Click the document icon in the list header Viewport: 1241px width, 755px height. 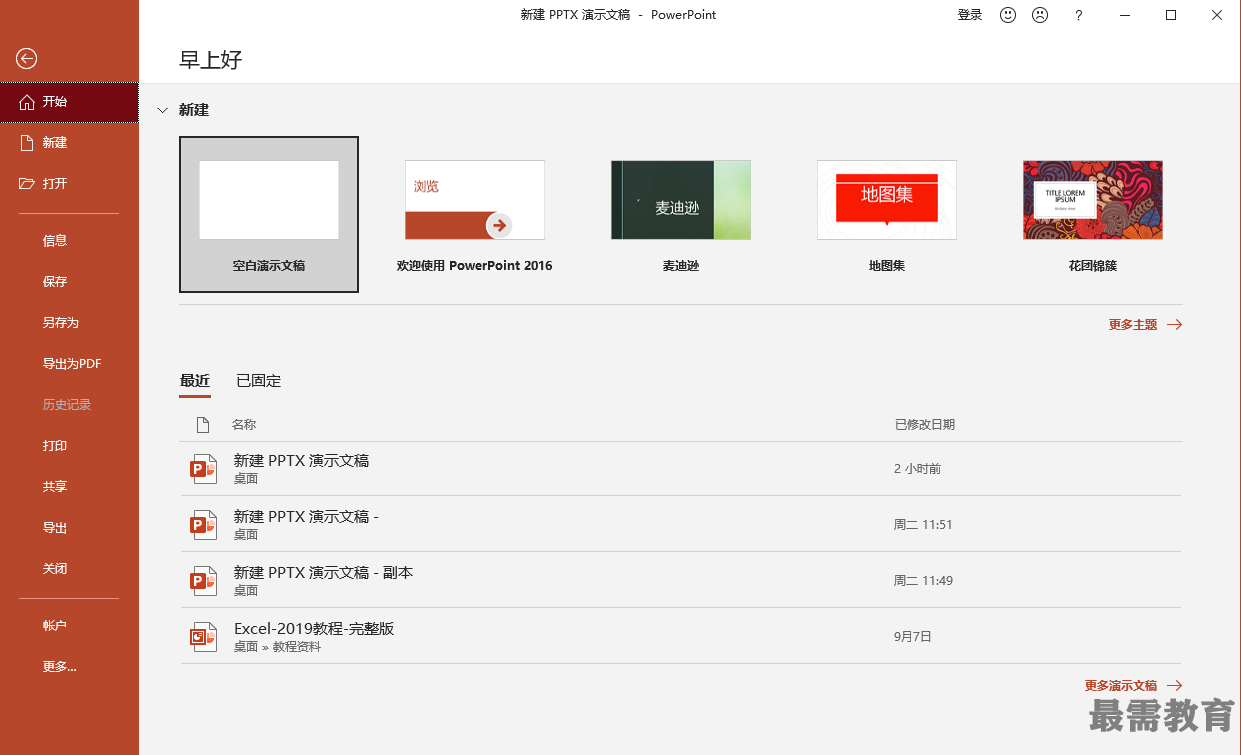(203, 425)
